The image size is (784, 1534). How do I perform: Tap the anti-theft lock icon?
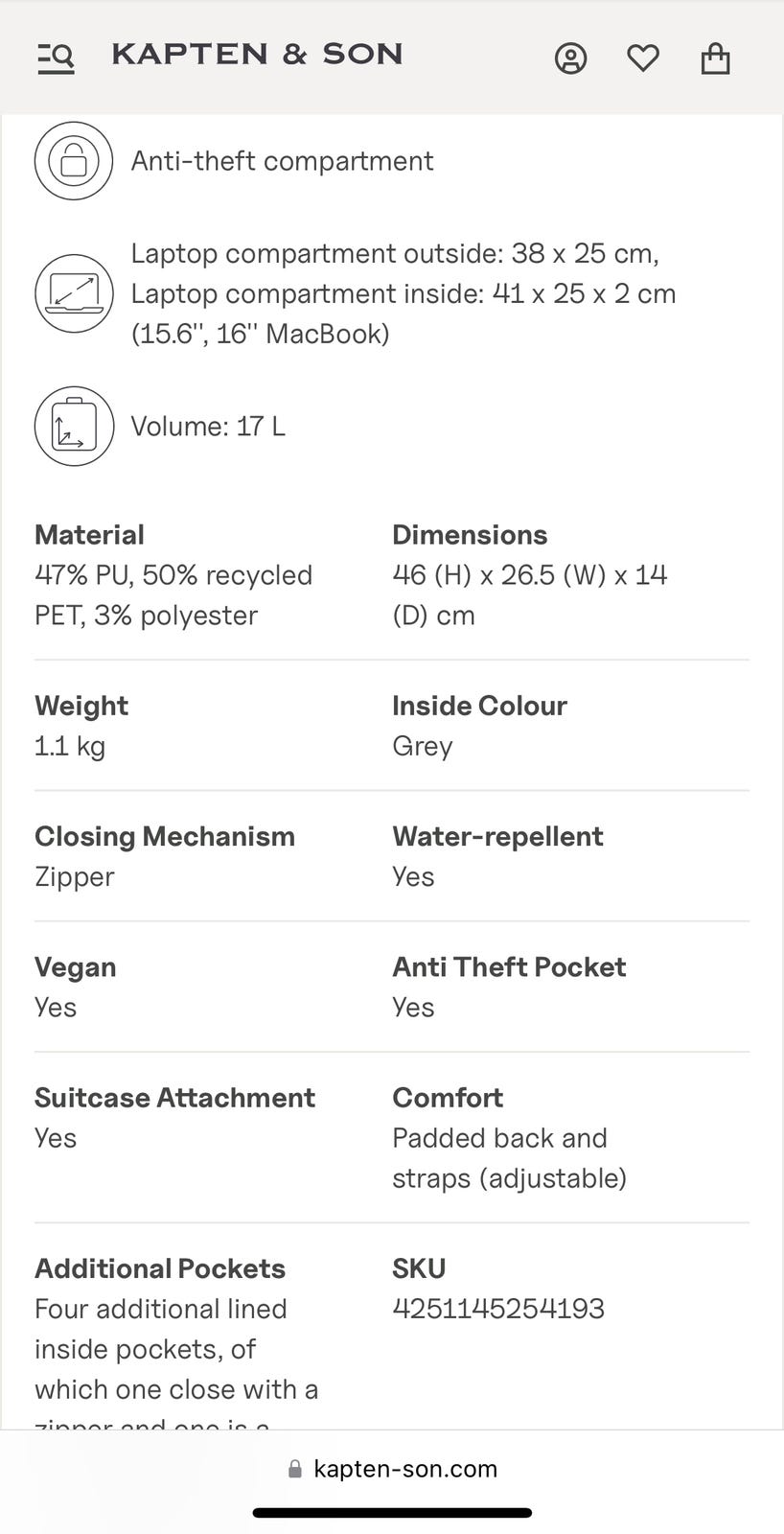tap(74, 160)
